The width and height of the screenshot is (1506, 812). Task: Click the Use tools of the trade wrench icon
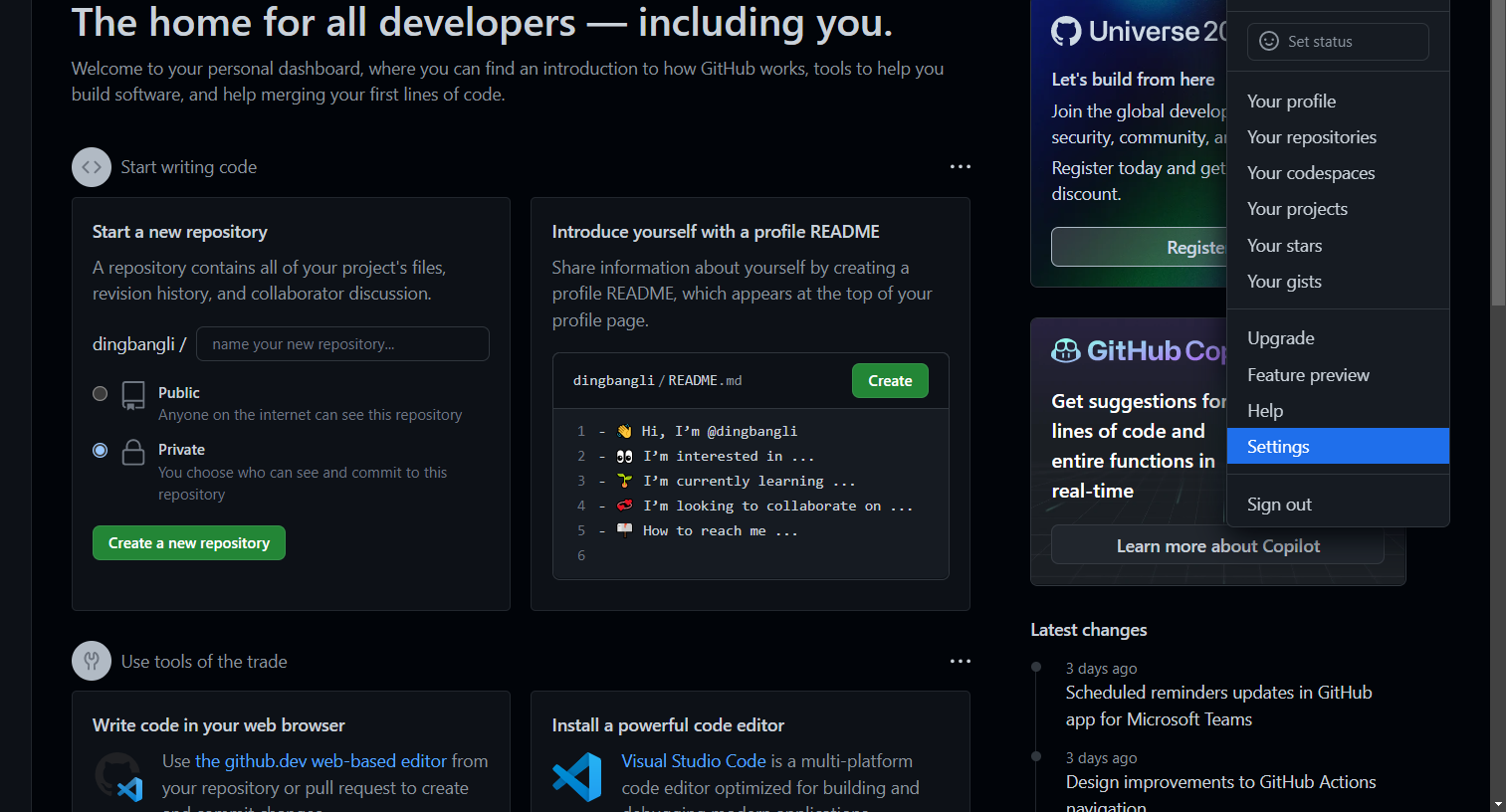tap(92, 661)
